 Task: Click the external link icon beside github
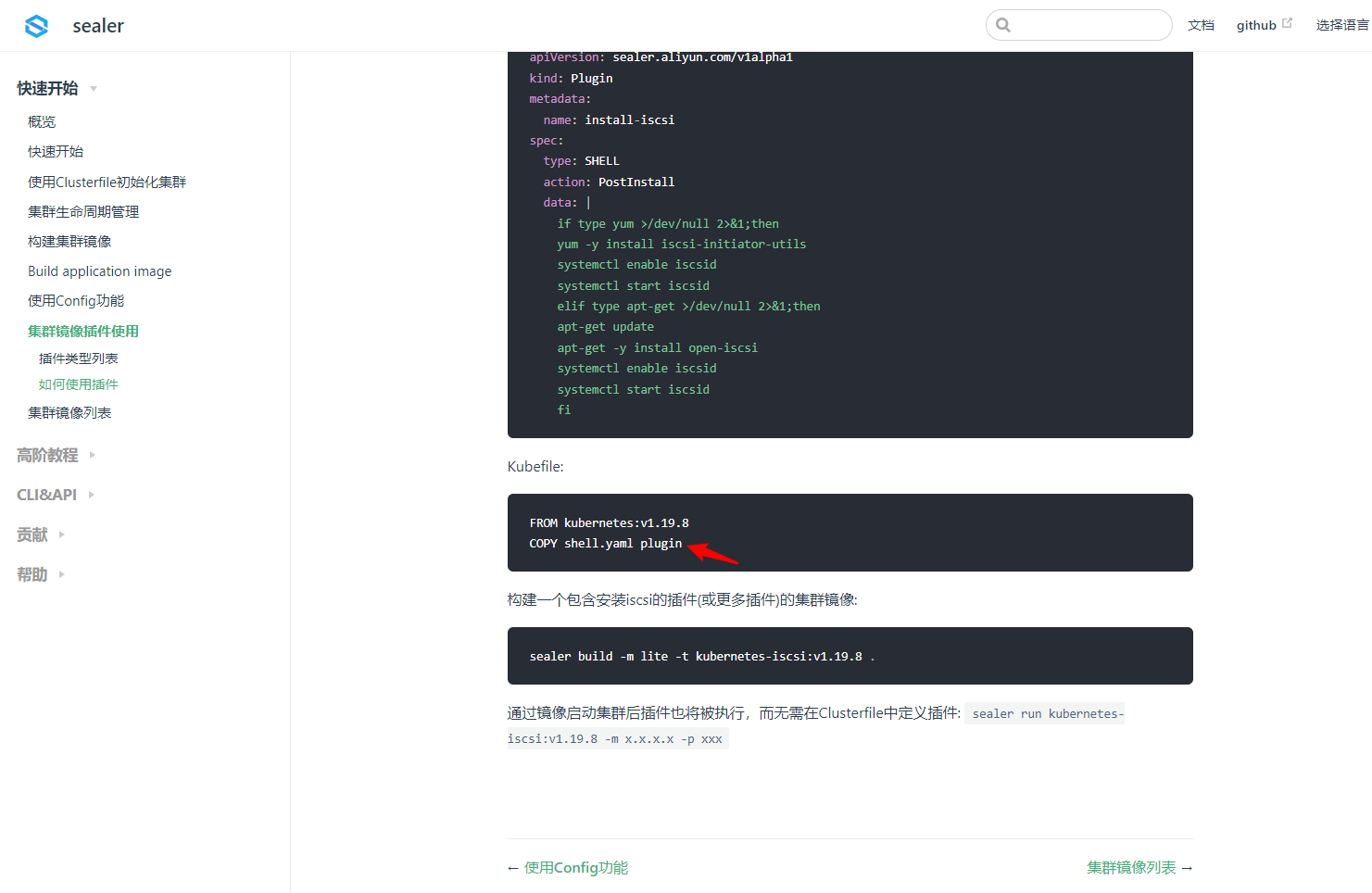[1287, 23]
